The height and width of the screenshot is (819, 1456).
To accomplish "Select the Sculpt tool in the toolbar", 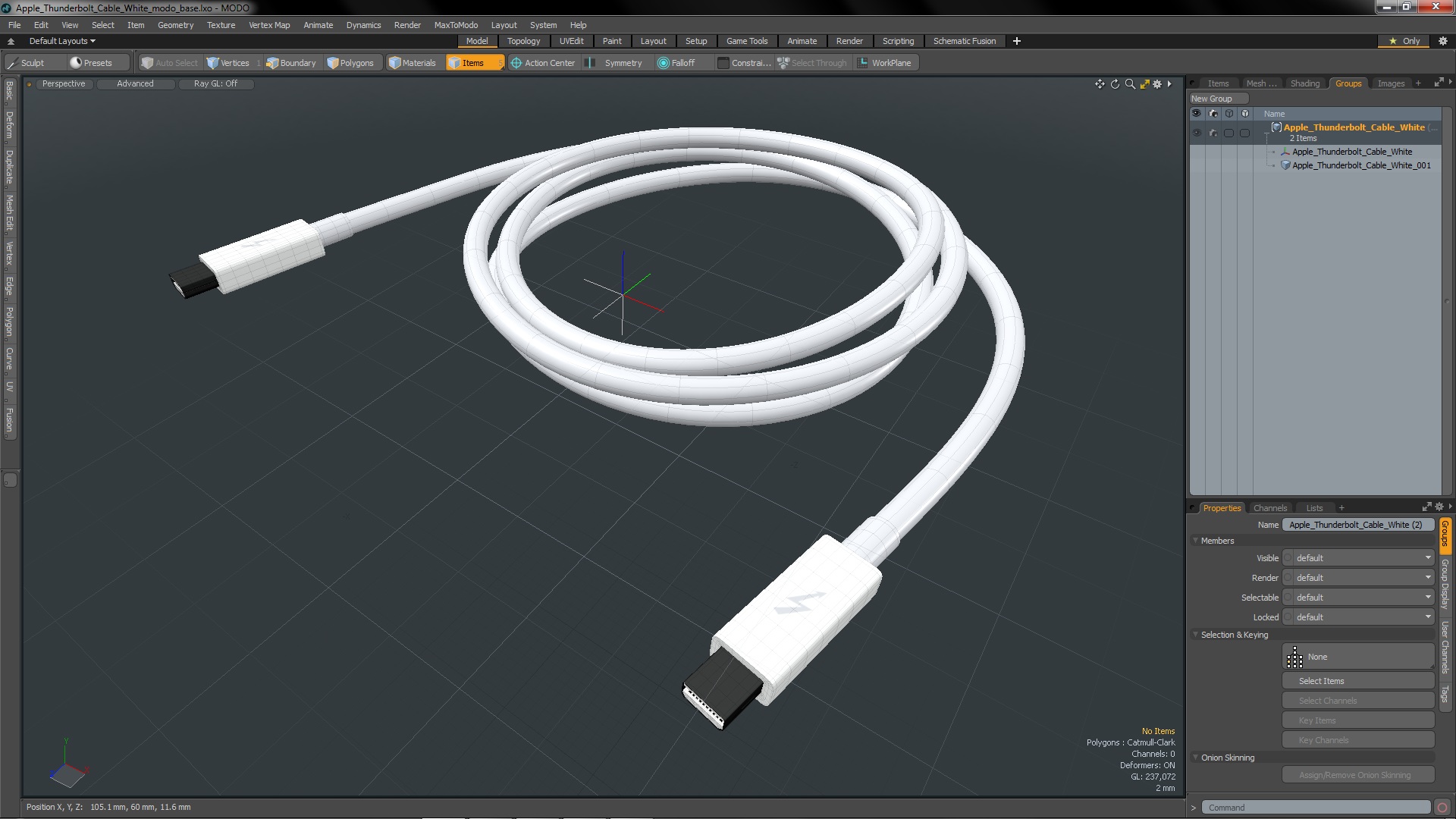I will coord(33,63).
